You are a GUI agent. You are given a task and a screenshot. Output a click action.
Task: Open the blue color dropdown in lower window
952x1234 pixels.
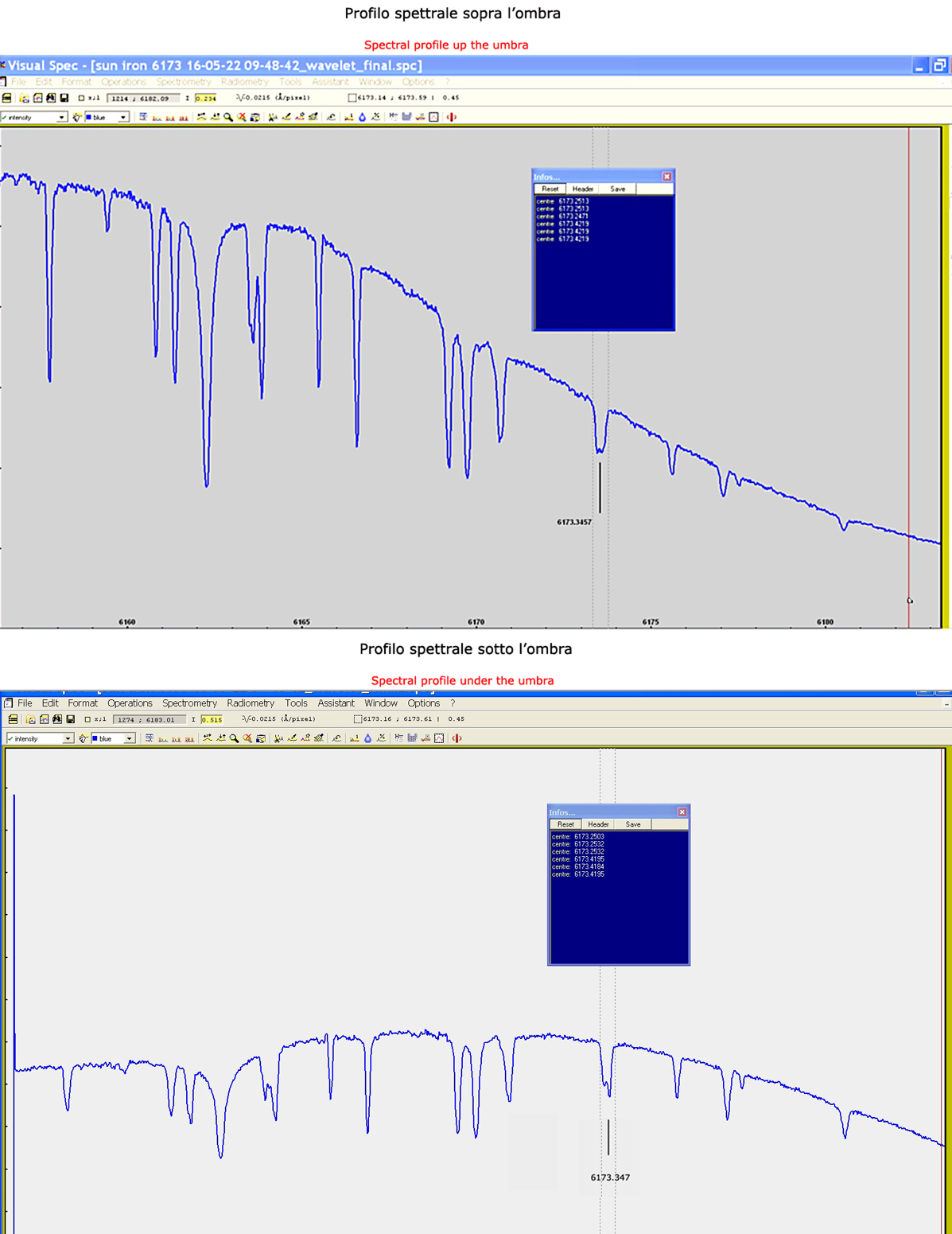[x=129, y=739]
